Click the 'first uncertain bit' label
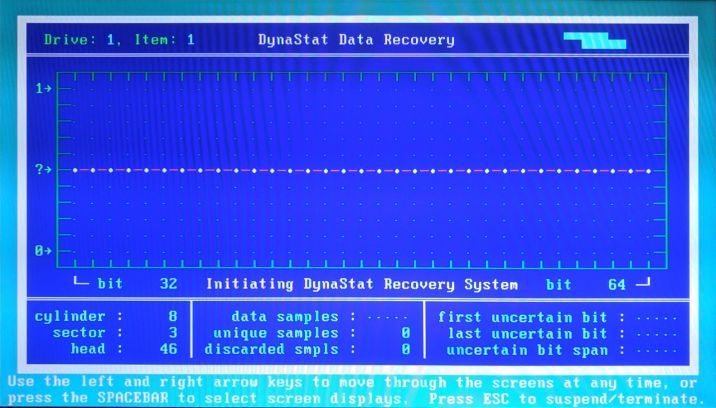The height and width of the screenshot is (408, 716). [522, 317]
